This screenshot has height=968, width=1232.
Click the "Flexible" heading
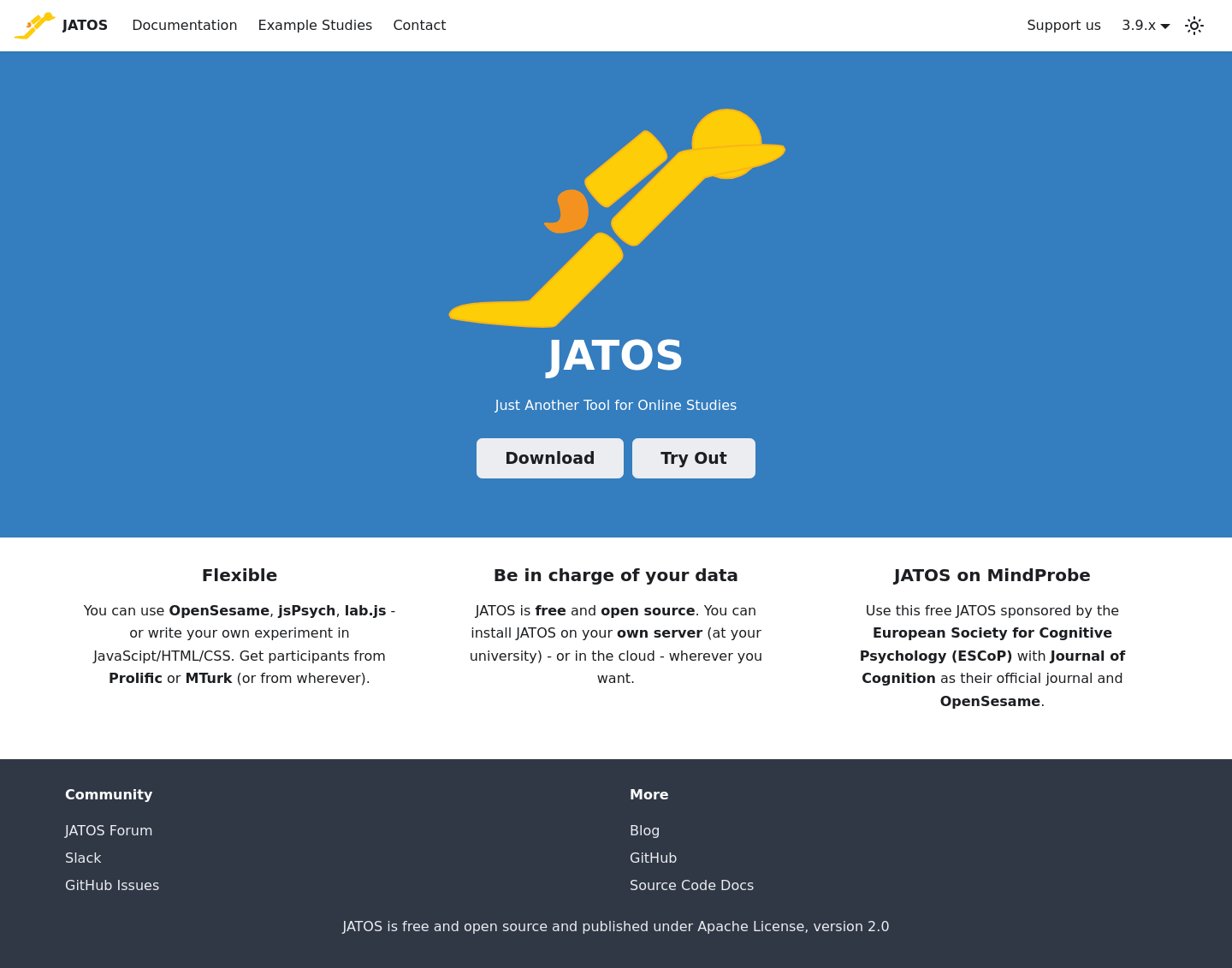click(x=240, y=575)
